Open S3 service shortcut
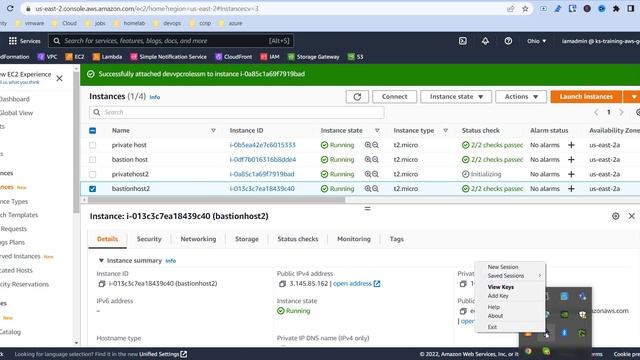 click(x=355, y=57)
